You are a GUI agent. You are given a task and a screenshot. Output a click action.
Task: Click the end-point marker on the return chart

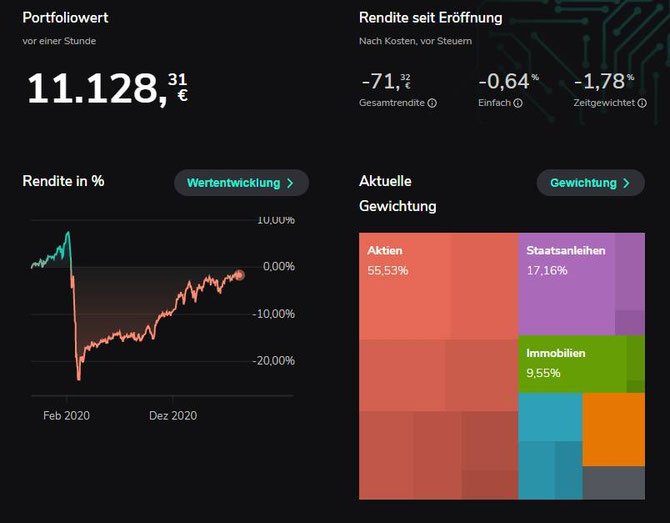(x=239, y=275)
